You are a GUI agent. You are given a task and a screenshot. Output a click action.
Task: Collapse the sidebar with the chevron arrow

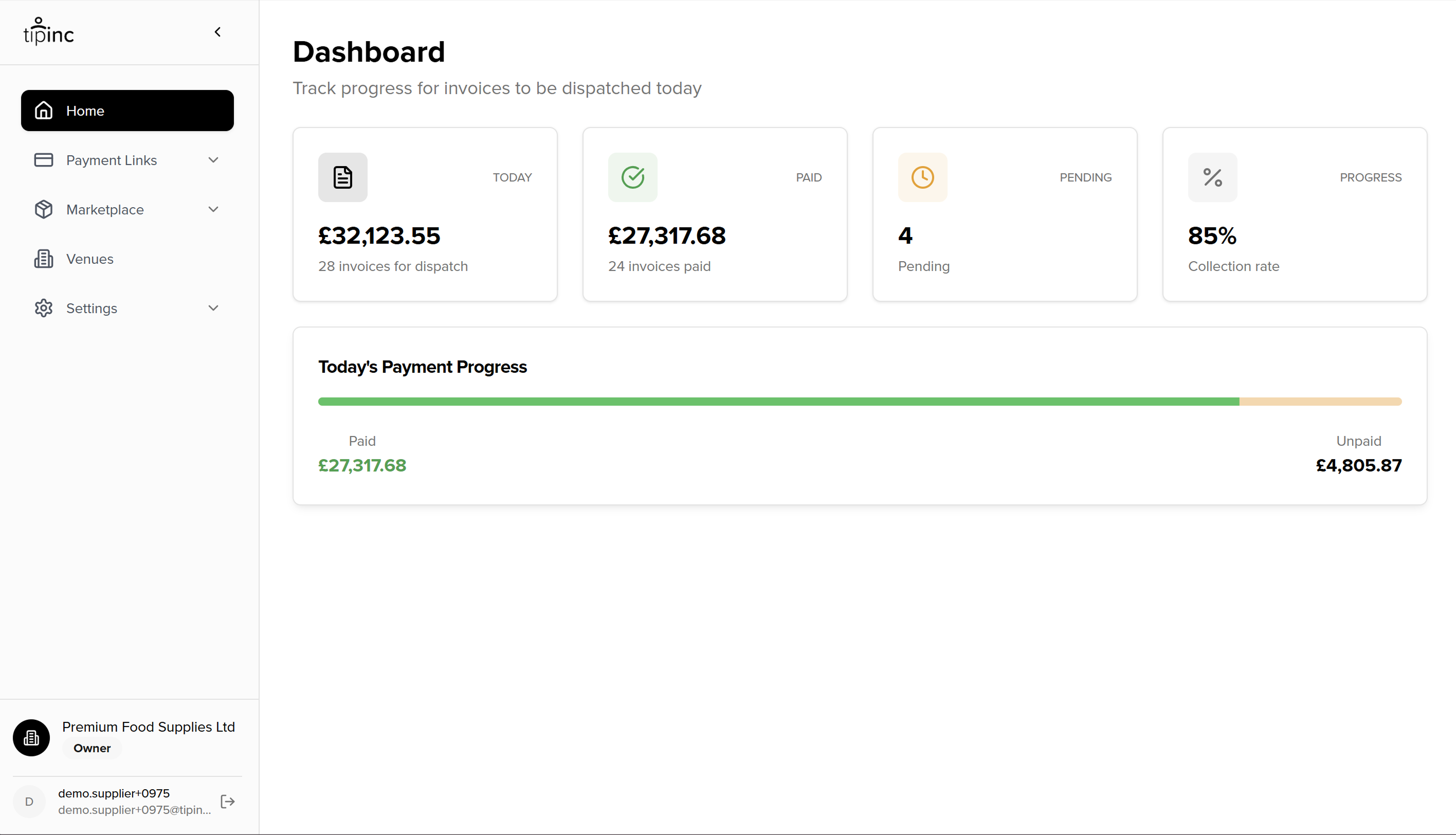[x=217, y=32]
